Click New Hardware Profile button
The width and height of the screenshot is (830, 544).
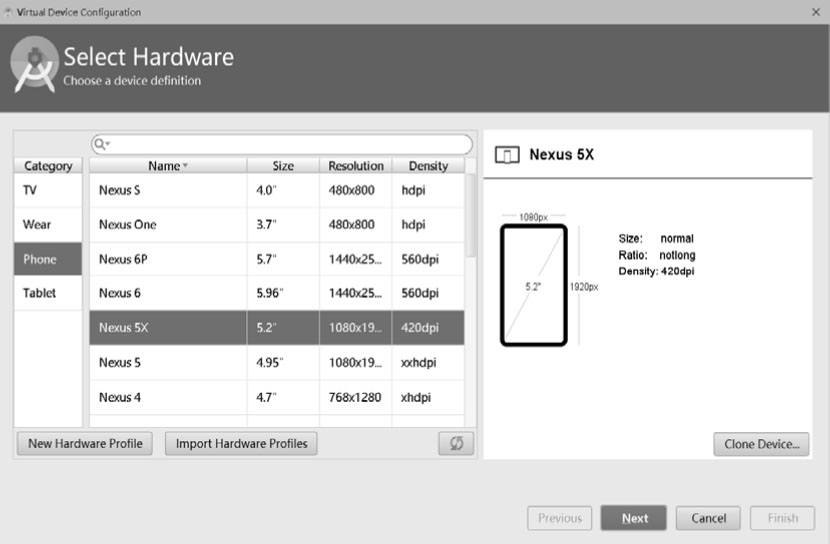pyautogui.click(x=85, y=443)
